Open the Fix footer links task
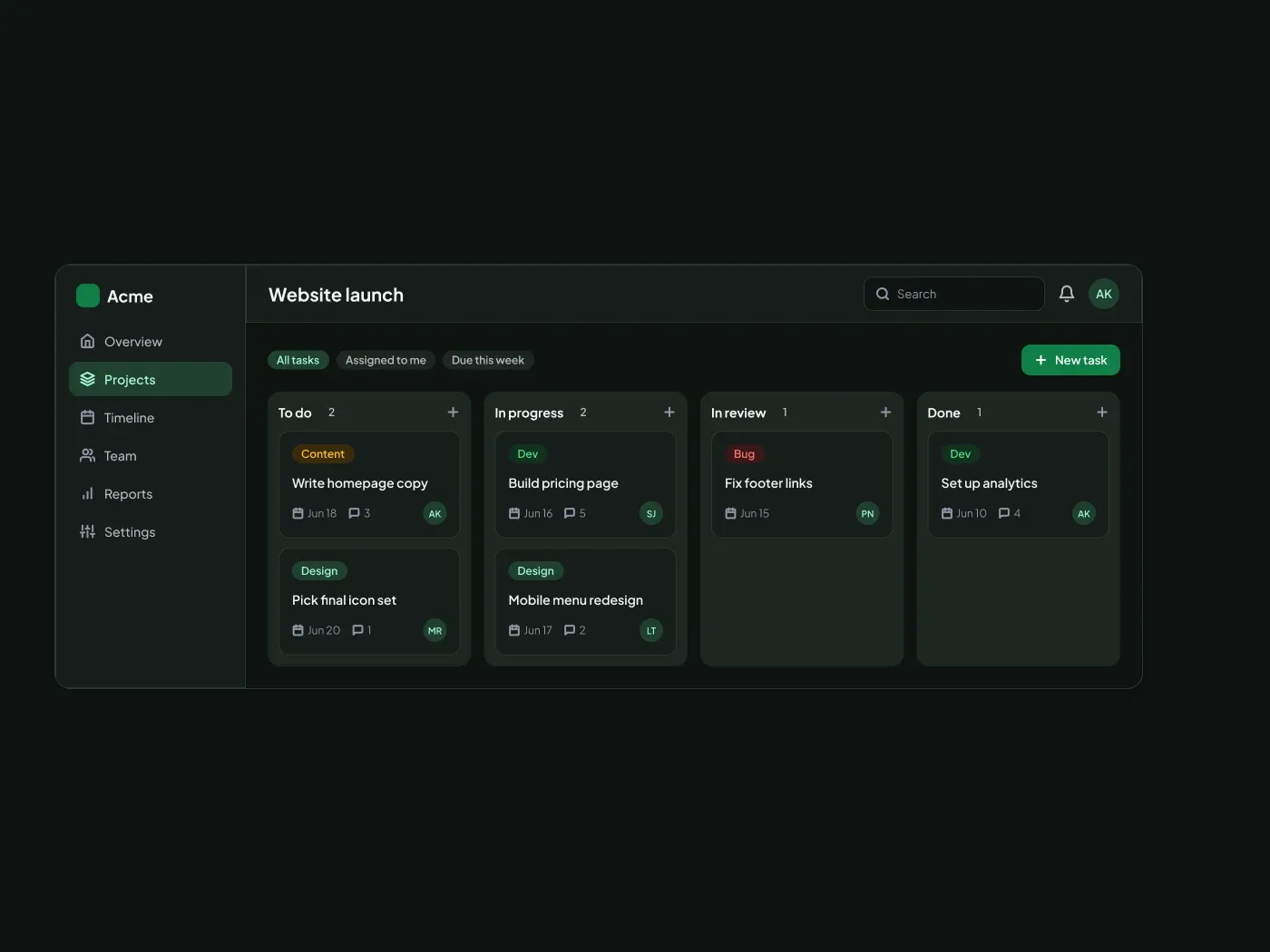 (802, 485)
